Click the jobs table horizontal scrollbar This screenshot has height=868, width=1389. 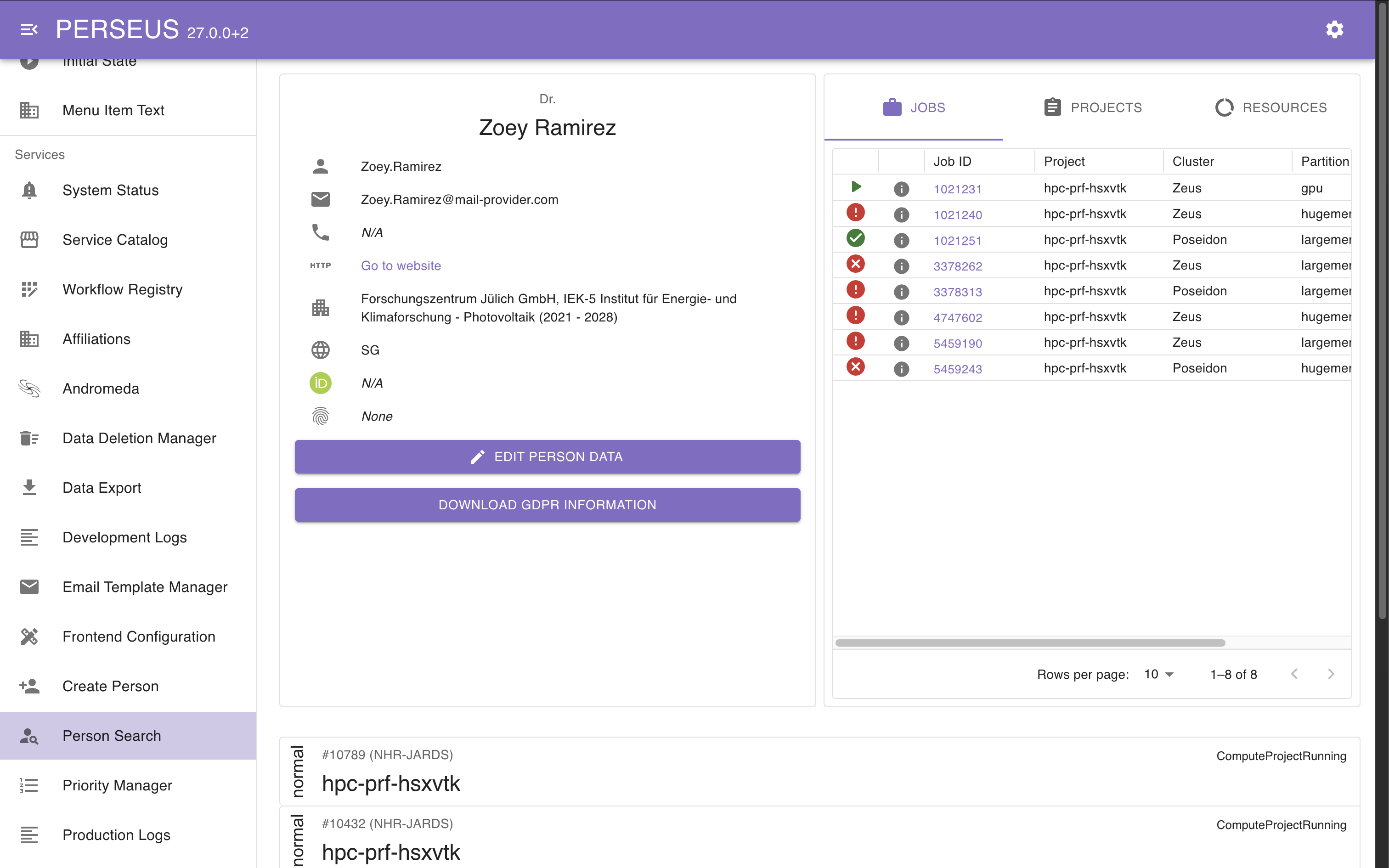pos(1030,643)
